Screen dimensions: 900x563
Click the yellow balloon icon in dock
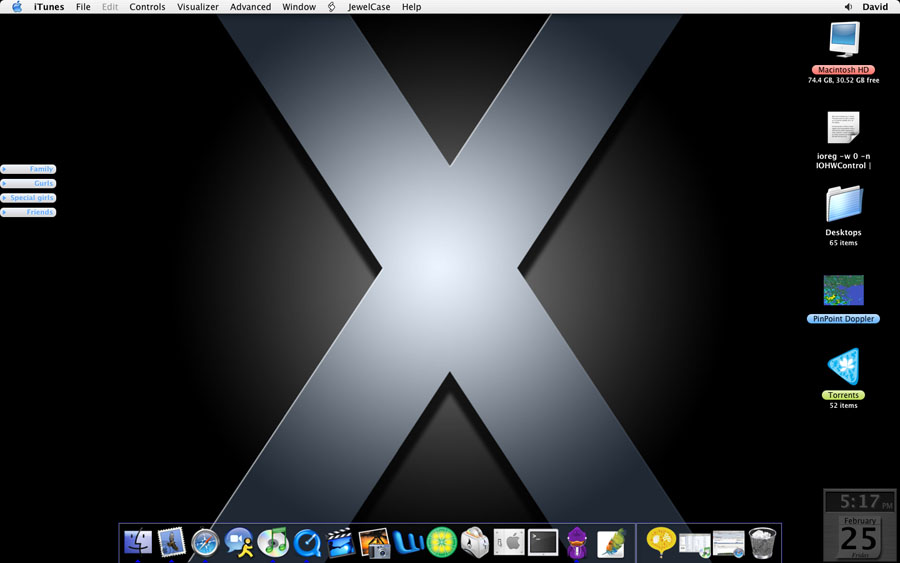[661, 542]
